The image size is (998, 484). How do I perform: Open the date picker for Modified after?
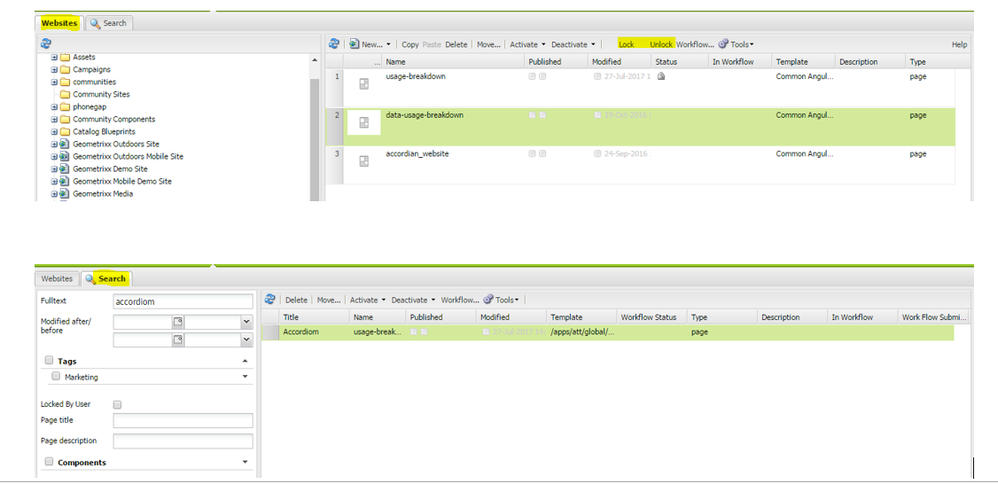(x=178, y=322)
